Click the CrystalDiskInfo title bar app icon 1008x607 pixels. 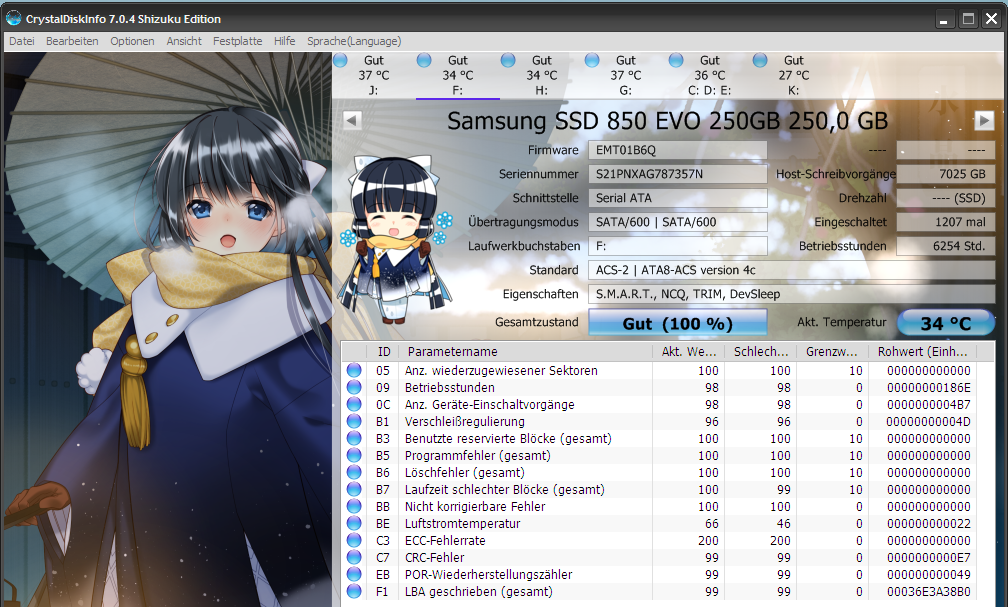click(14, 19)
